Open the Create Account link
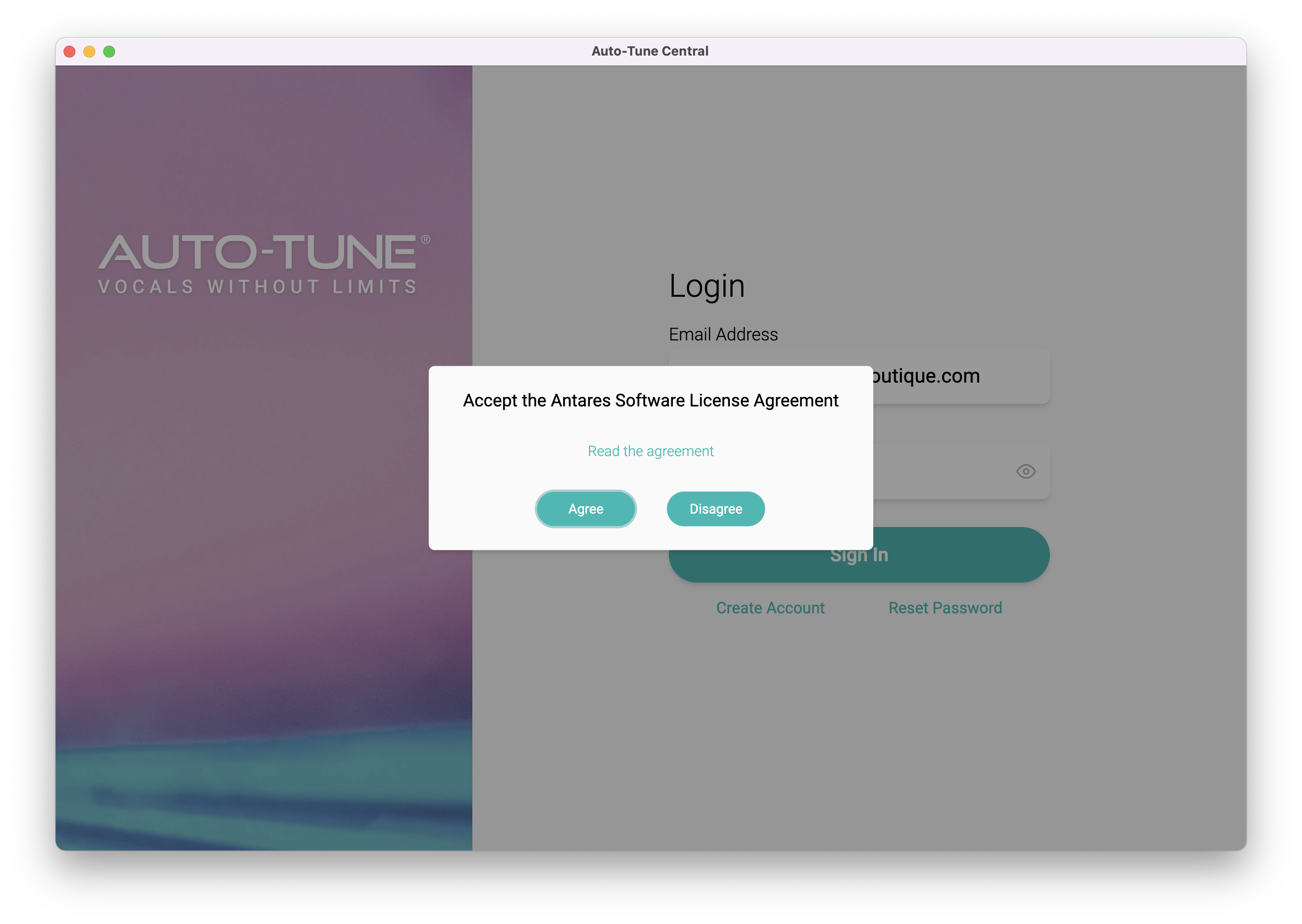The height and width of the screenshot is (924, 1302). coord(770,608)
